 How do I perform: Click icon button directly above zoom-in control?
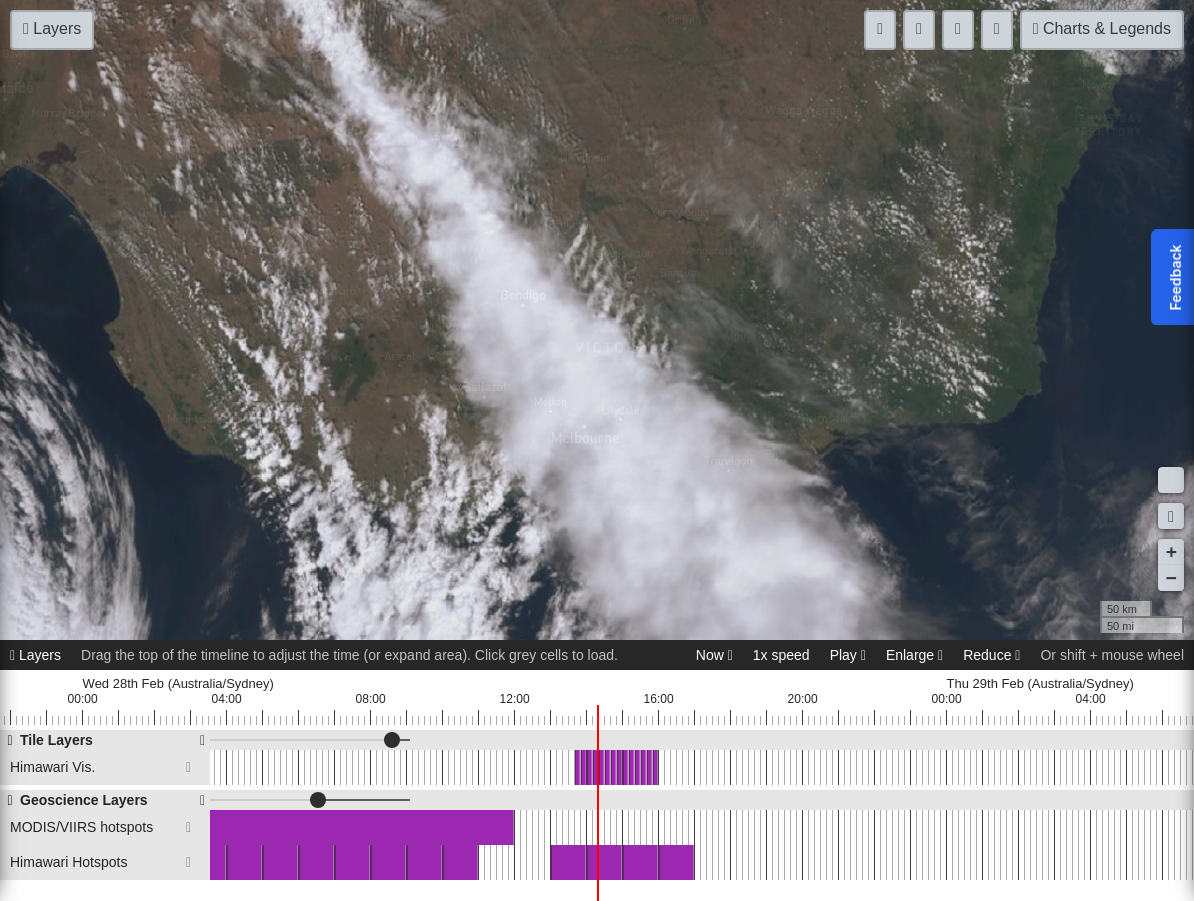click(1170, 516)
